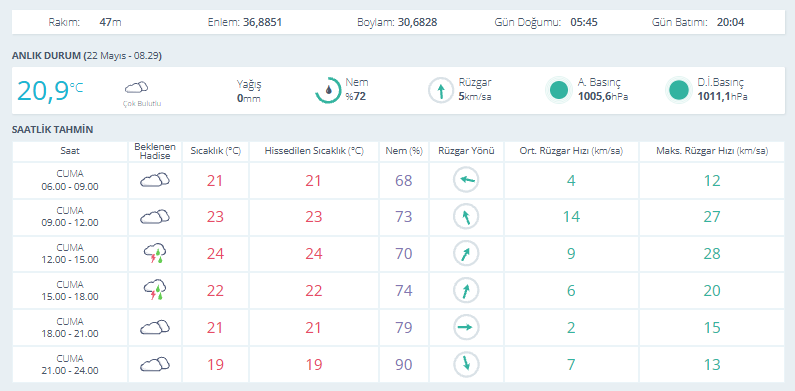Image resolution: width=795 pixels, height=391 pixels.
Task: Click wind direction arrow for 21.00 - 24.00
Action: [466, 364]
